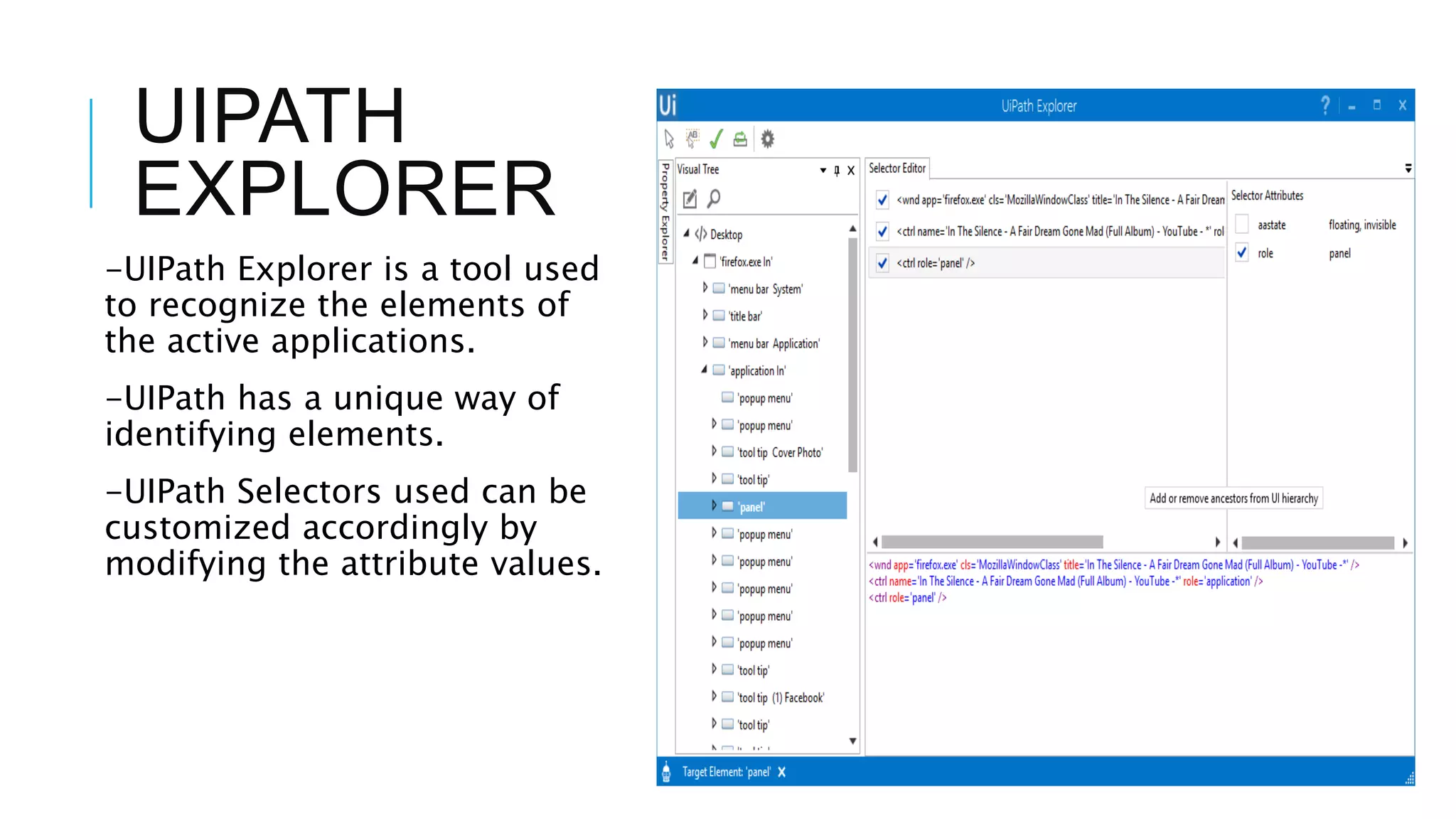
Task: Enable the aastate attribute checkbox
Action: (1242, 225)
